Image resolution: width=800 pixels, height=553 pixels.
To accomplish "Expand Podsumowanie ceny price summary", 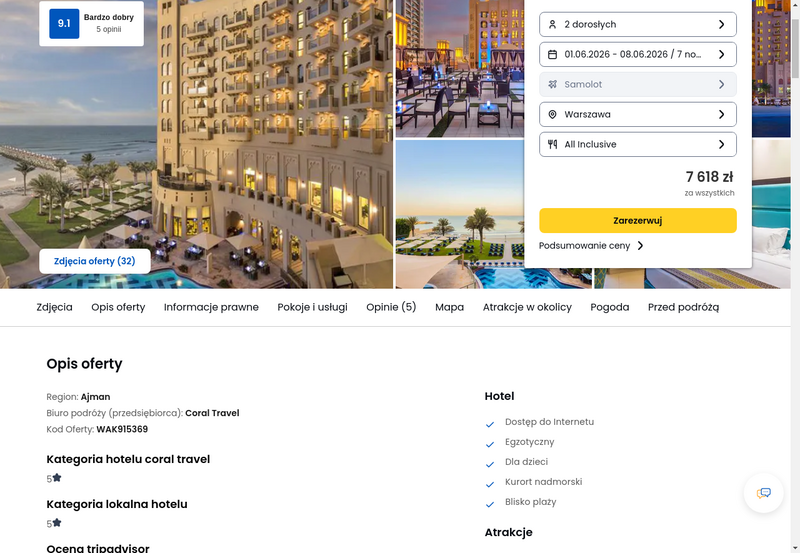I will pyautogui.click(x=591, y=246).
